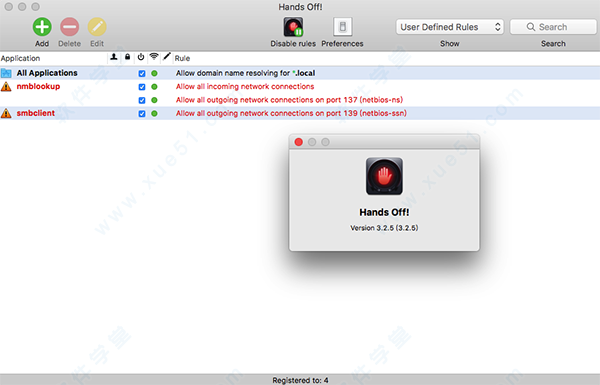Click Hands Off! app icon in About window

pyautogui.click(x=384, y=176)
